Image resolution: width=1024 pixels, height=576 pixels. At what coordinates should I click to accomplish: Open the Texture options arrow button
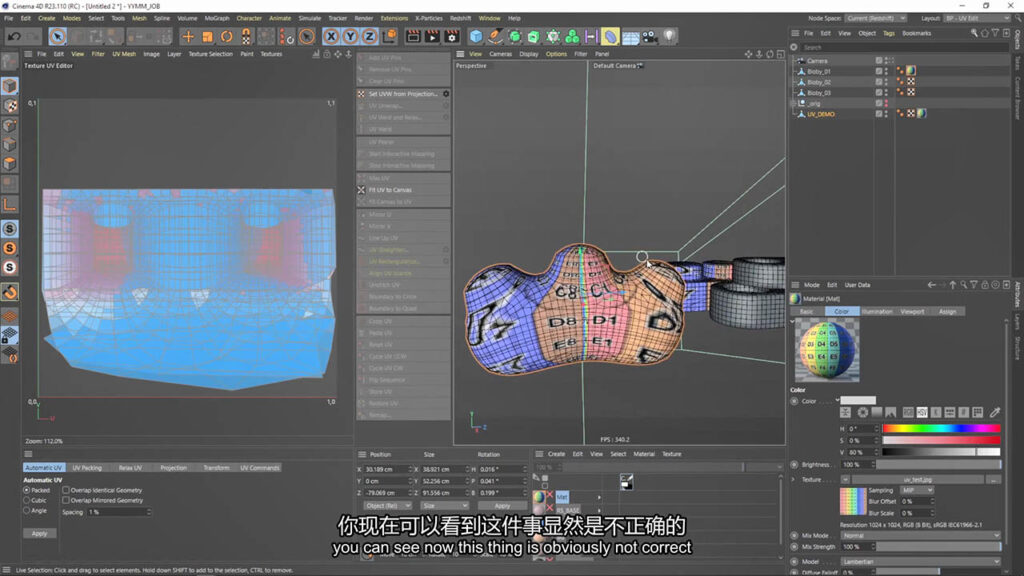point(845,479)
